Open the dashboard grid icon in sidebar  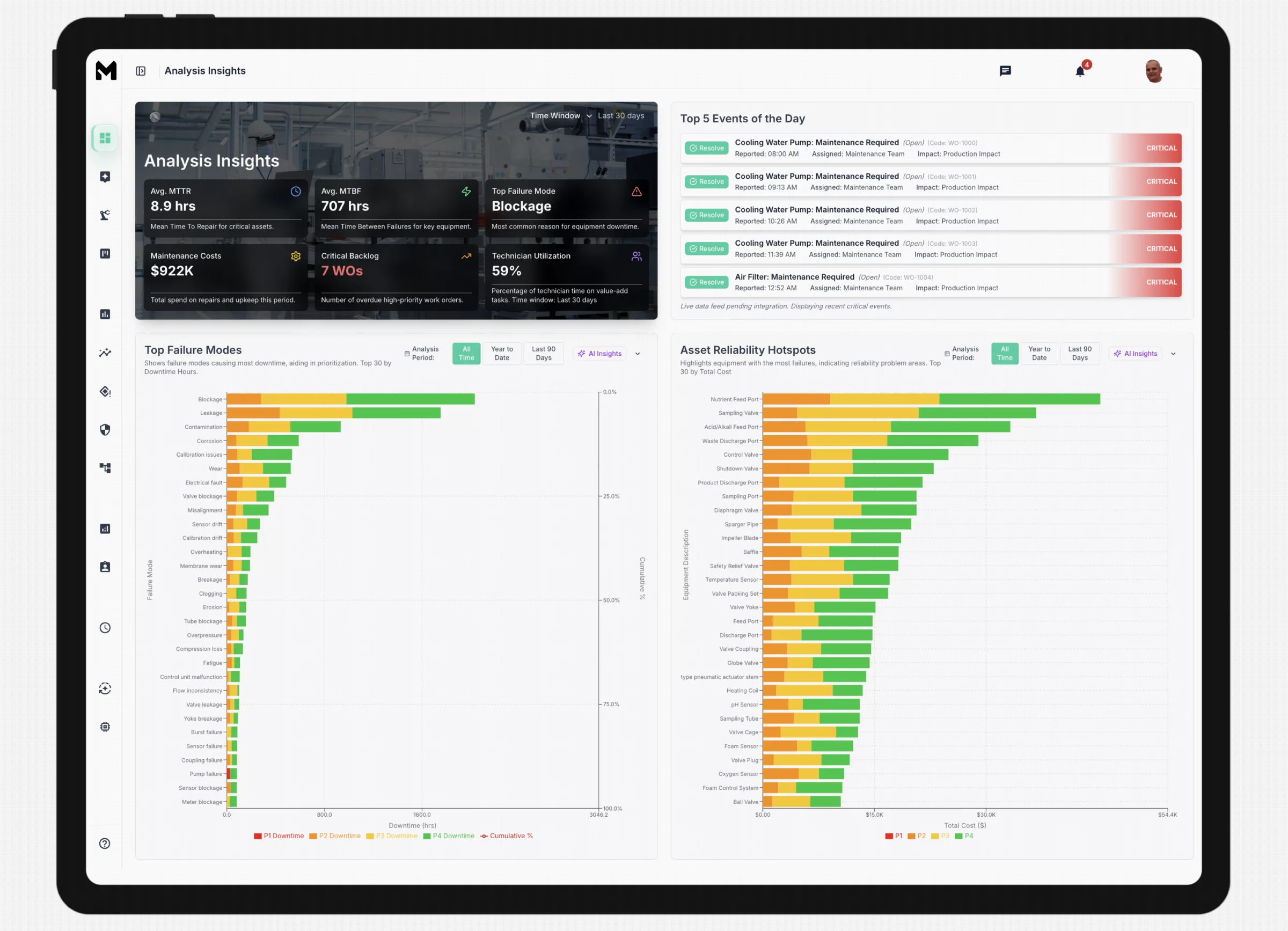105,138
